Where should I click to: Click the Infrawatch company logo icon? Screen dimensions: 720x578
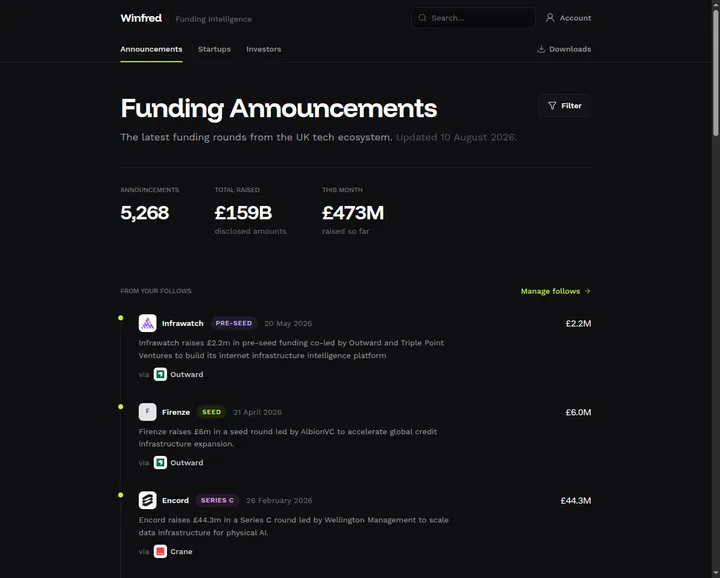pyautogui.click(x=147, y=323)
